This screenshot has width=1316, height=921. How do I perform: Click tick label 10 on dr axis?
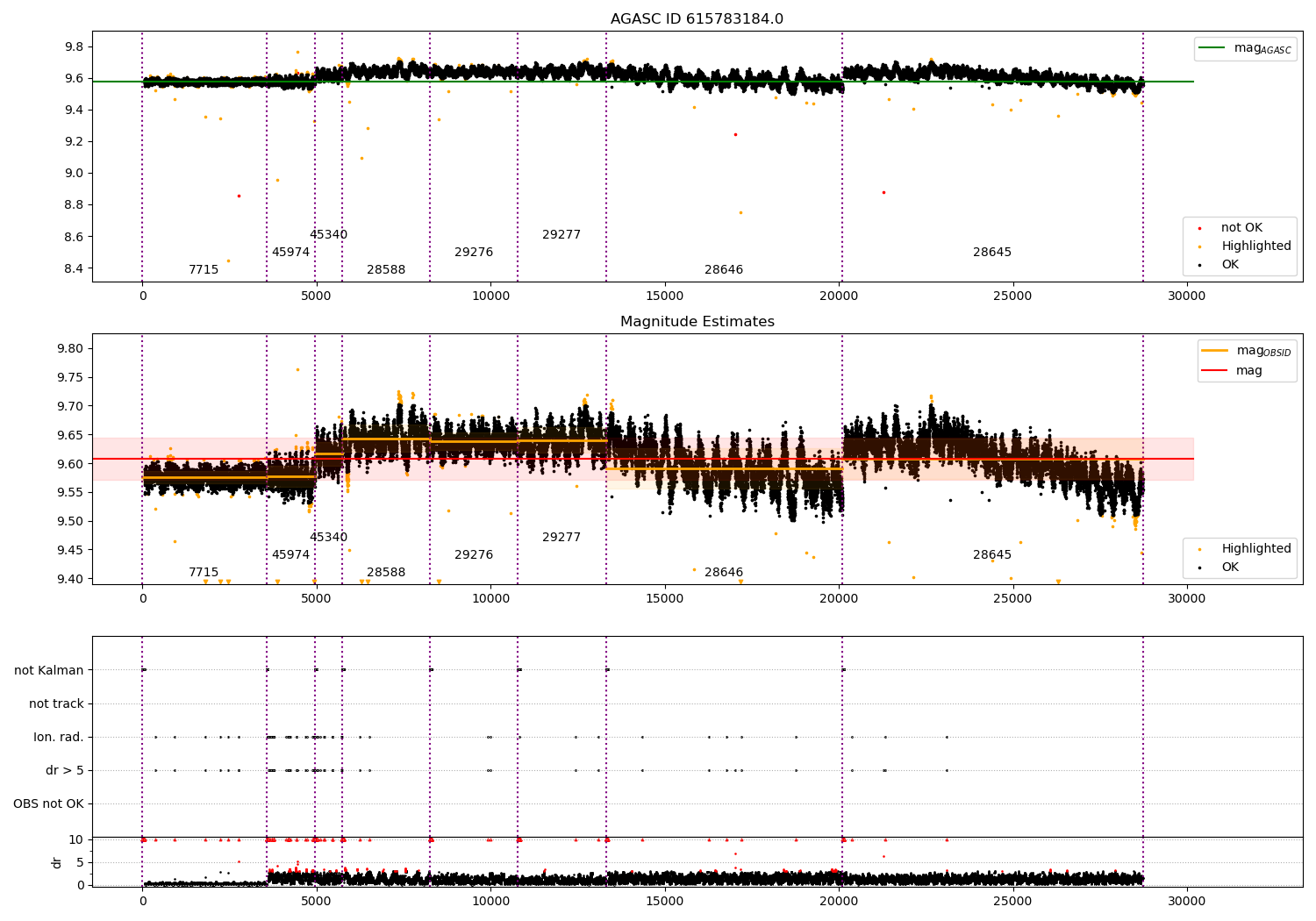coord(76,839)
